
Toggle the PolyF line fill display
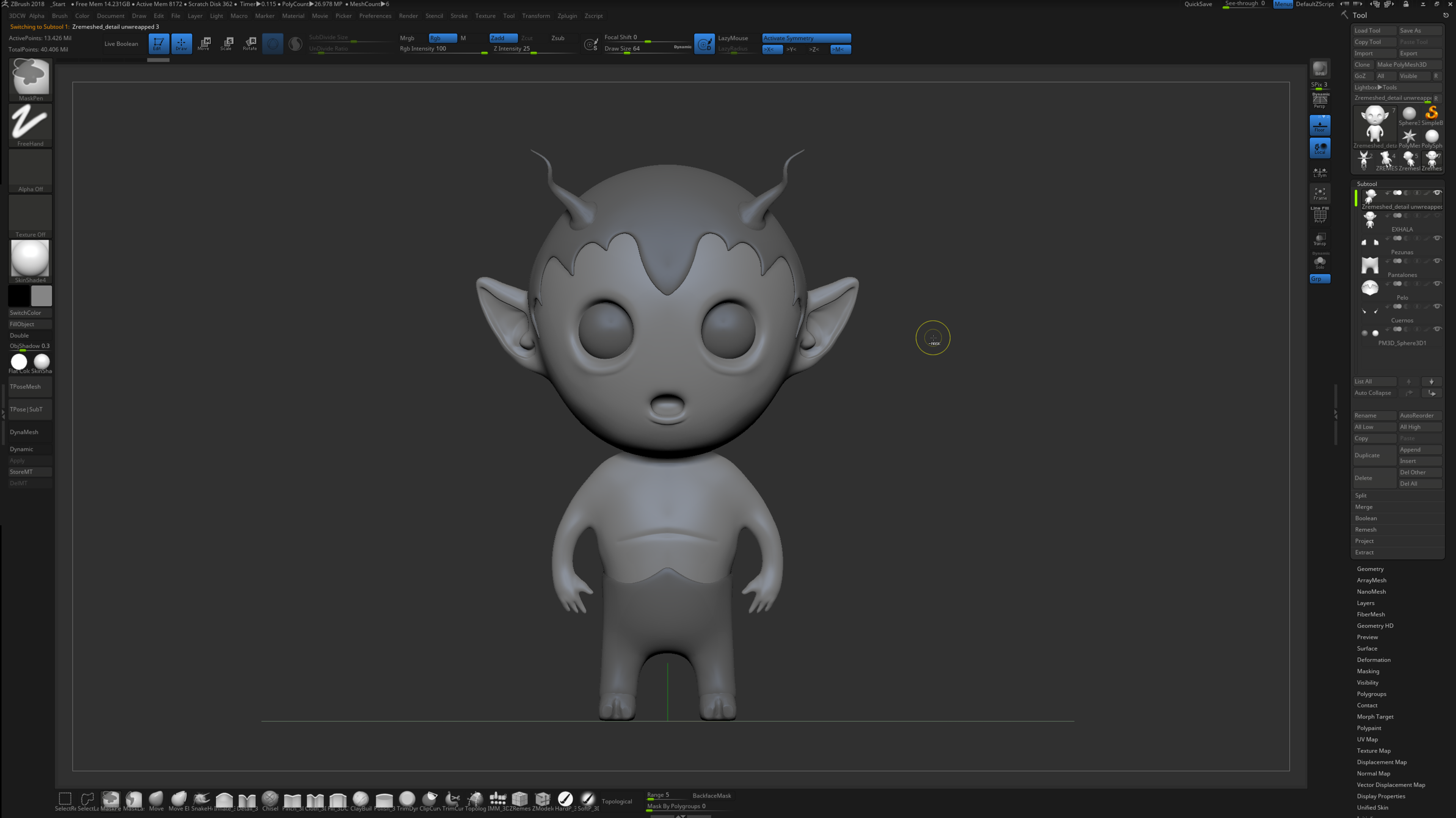[1319, 216]
